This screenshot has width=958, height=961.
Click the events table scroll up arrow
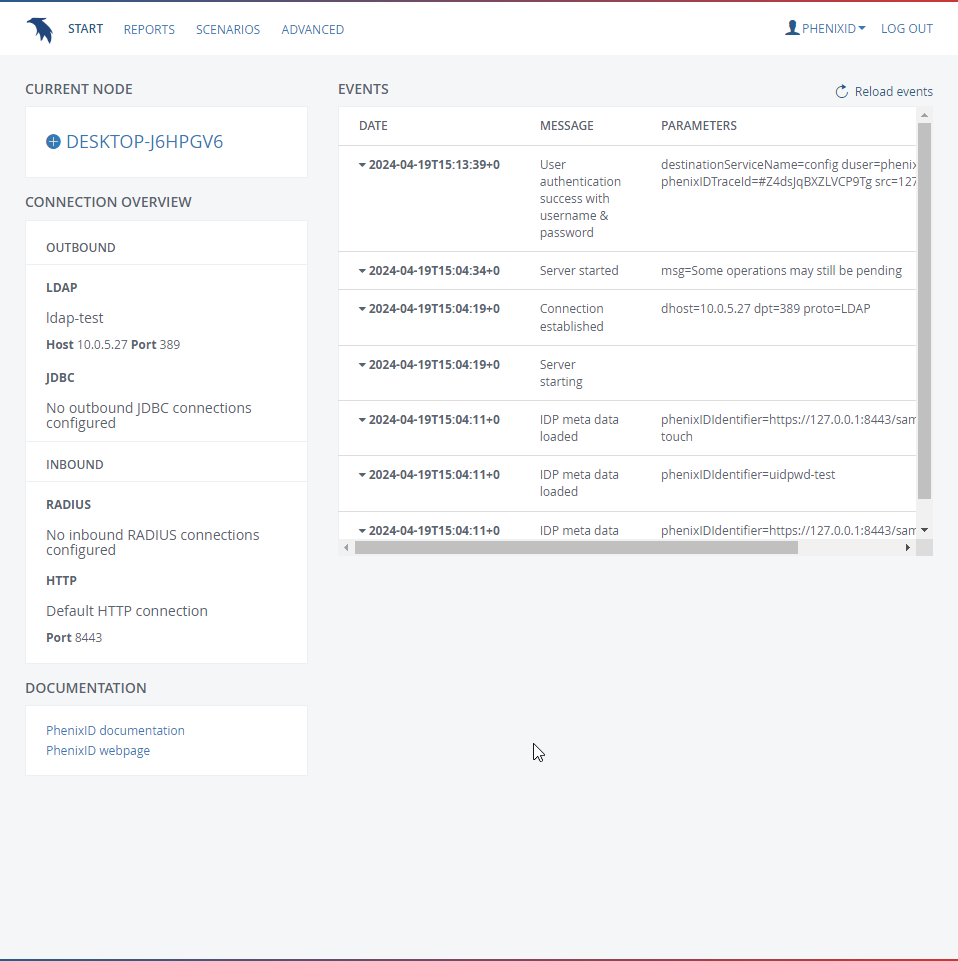point(924,115)
